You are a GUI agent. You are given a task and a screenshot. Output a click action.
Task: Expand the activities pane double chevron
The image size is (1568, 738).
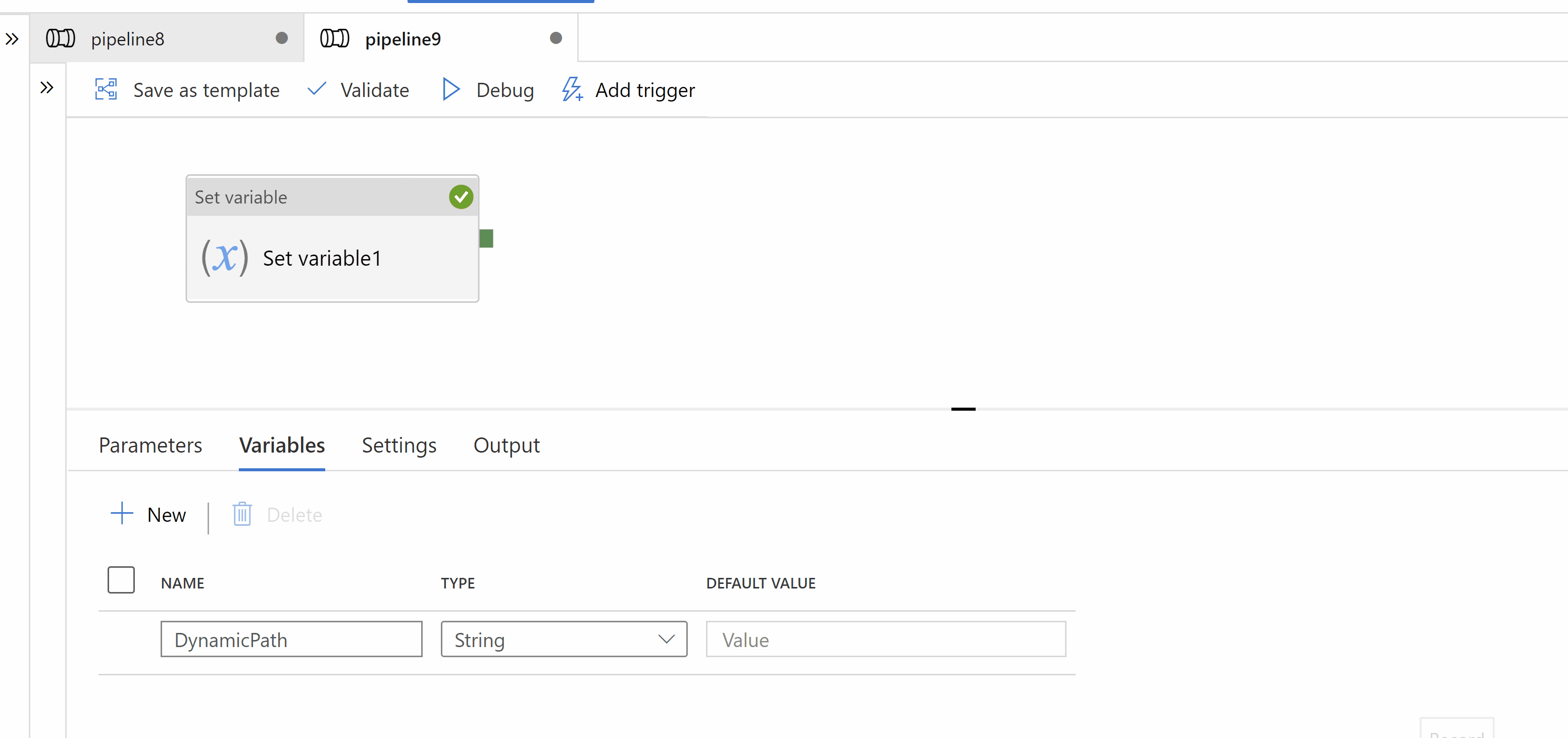[x=47, y=88]
